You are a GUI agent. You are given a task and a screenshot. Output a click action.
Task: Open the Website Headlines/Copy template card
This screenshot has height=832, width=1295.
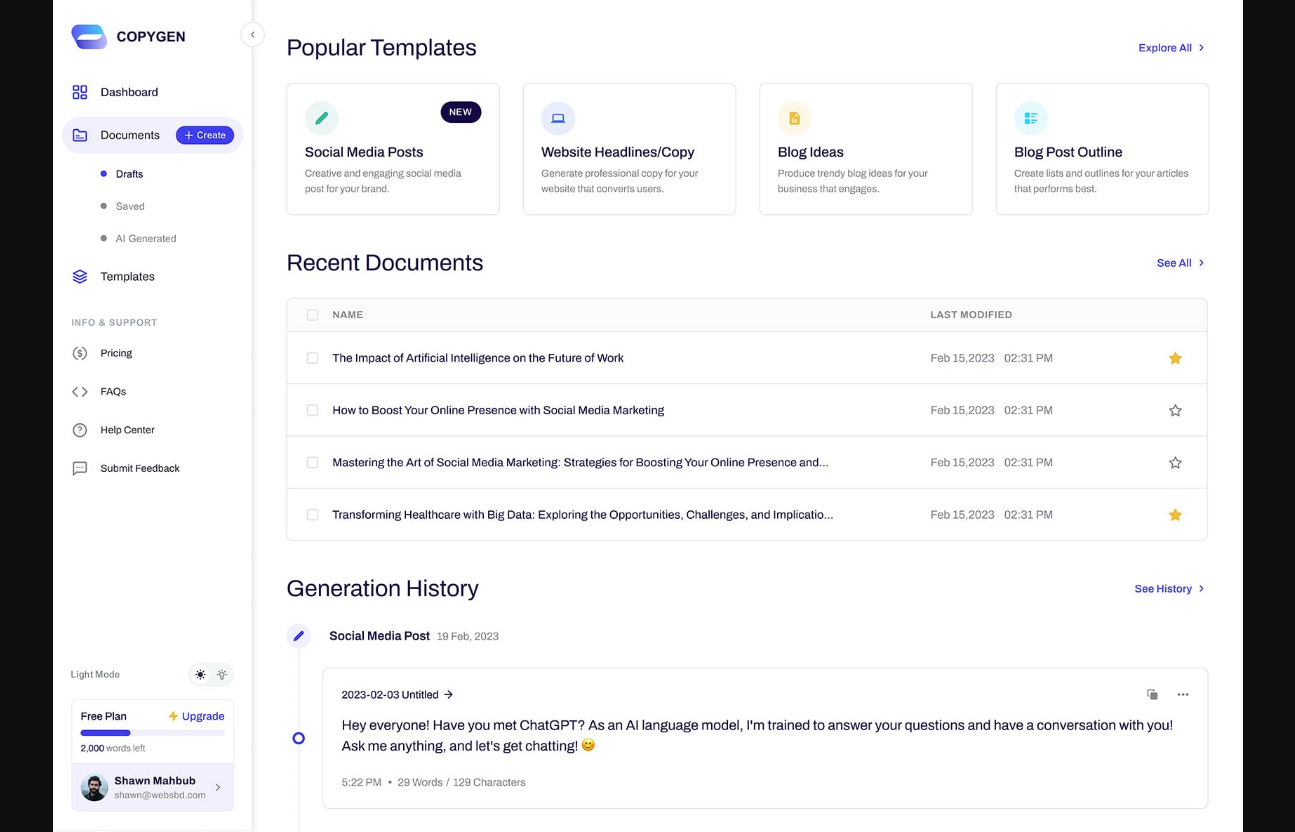pos(629,149)
